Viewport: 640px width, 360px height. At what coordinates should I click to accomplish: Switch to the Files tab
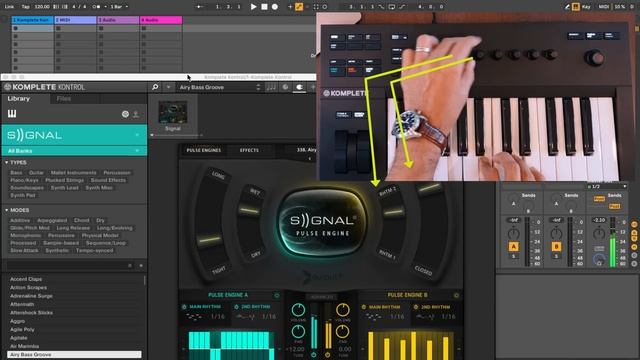[x=64, y=98]
